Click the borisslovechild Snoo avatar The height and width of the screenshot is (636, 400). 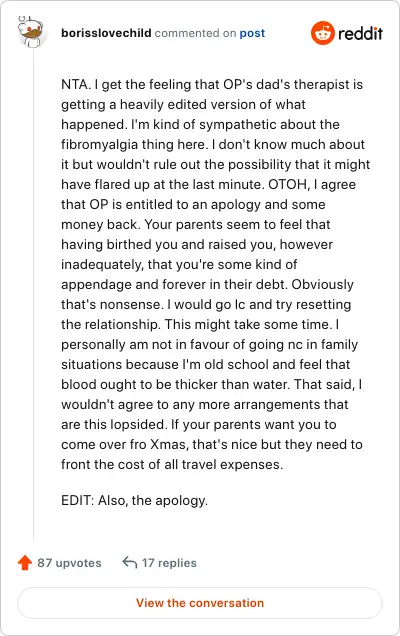(x=31, y=32)
